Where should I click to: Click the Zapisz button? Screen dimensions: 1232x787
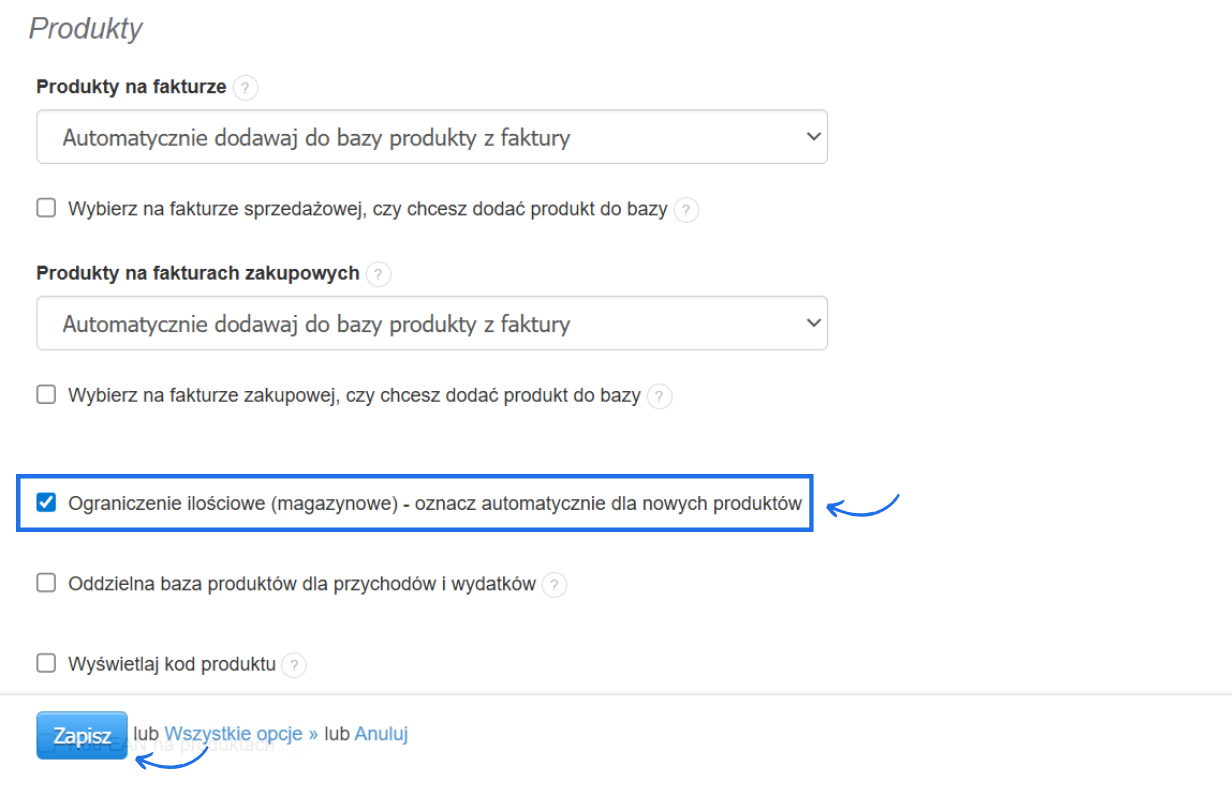[x=80, y=734]
